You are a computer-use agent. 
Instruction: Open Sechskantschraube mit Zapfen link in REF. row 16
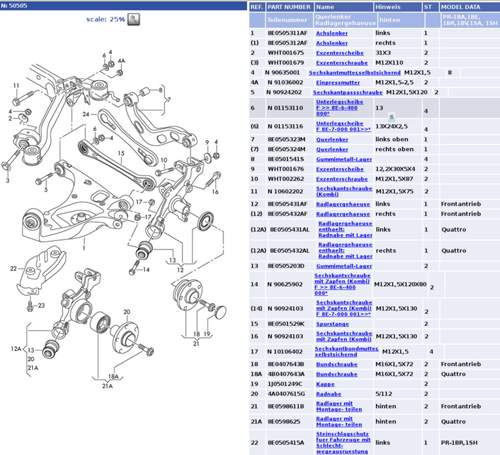[x=343, y=336]
